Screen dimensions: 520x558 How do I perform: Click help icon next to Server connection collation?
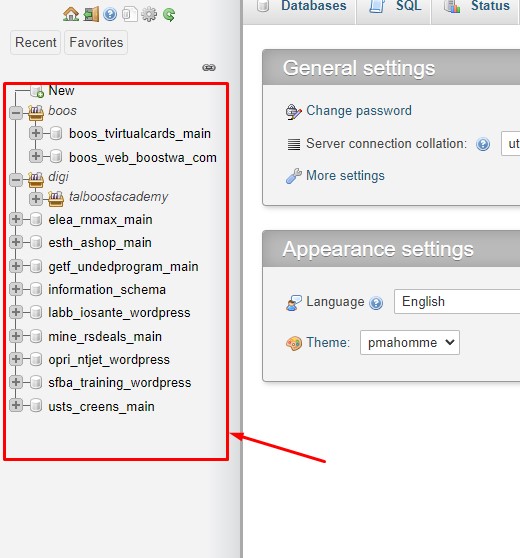click(x=483, y=144)
